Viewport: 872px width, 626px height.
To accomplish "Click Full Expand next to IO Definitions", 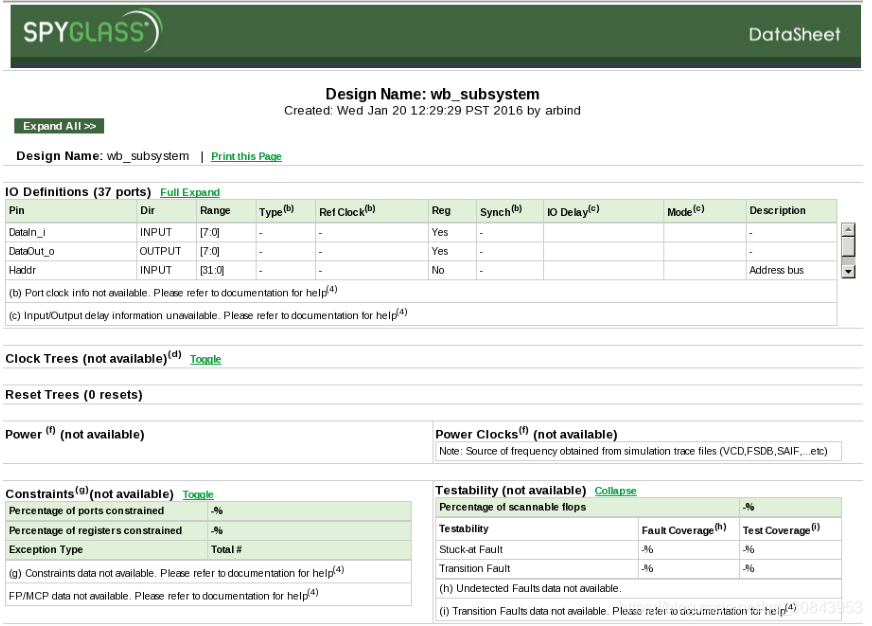I will (x=190, y=192).
